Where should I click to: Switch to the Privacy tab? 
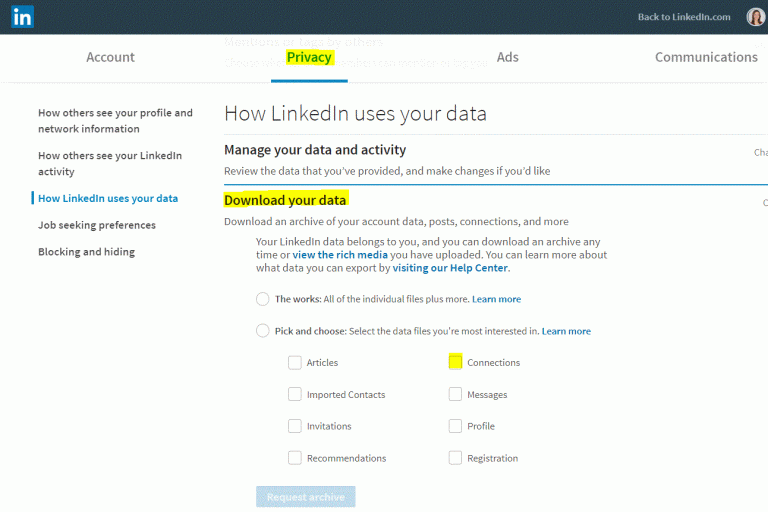click(309, 57)
